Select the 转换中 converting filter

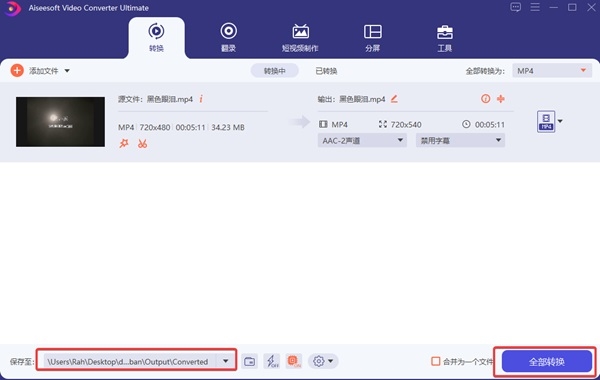click(x=274, y=71)
